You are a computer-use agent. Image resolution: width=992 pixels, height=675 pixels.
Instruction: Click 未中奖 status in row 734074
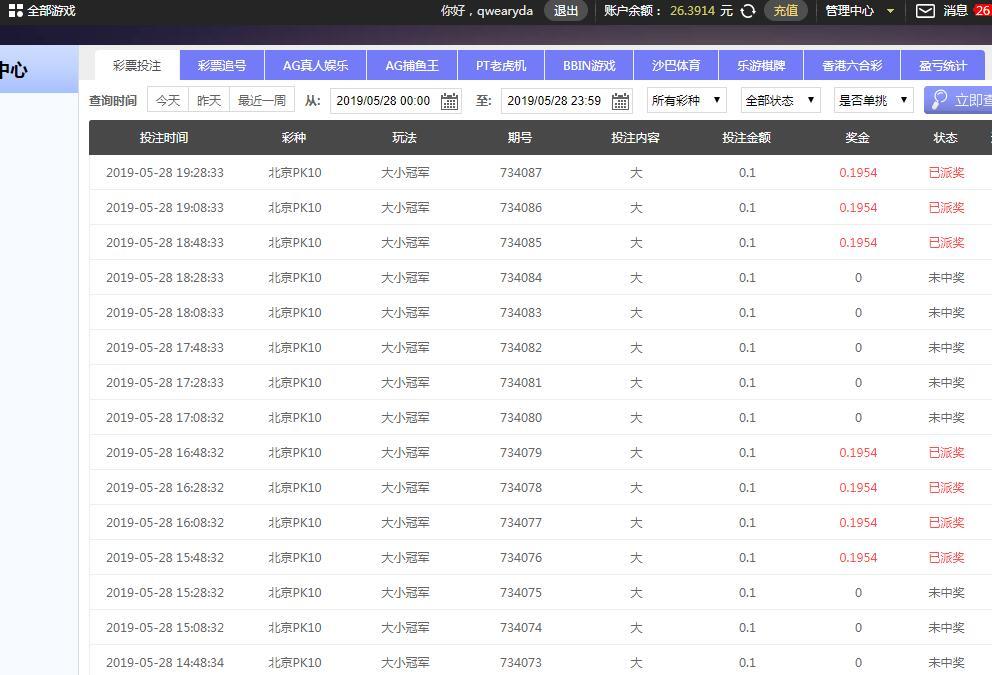click(946, 628)
